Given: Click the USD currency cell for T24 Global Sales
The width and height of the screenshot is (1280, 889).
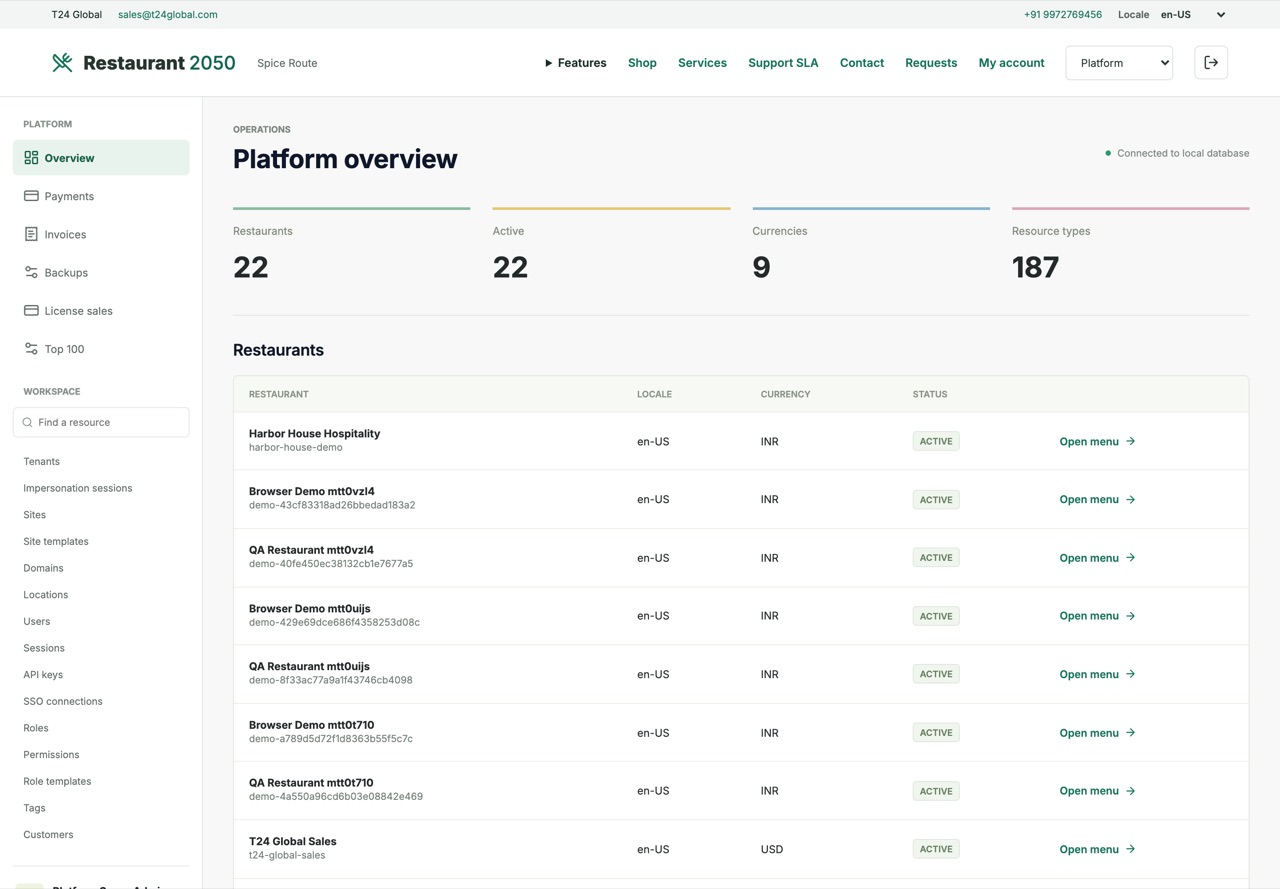Looking at the screenshot, I should click(x=772, y=849).
